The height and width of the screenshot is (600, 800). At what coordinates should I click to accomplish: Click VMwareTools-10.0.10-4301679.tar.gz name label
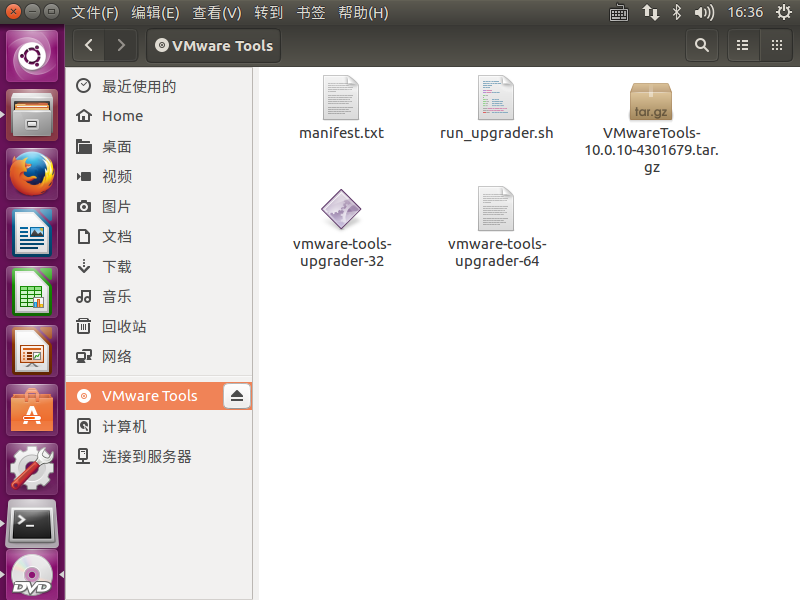(652, 150)
